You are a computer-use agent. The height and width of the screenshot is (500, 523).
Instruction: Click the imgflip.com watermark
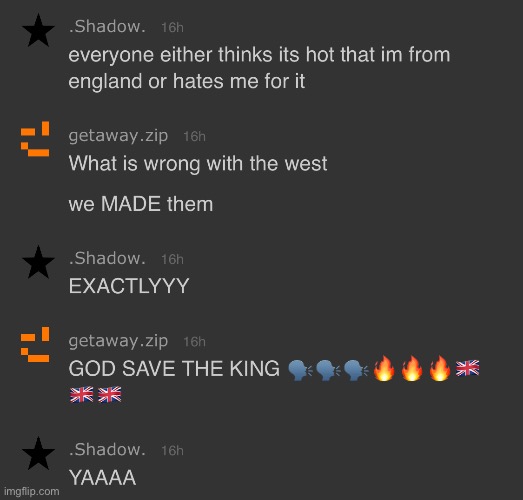point(32,491)
